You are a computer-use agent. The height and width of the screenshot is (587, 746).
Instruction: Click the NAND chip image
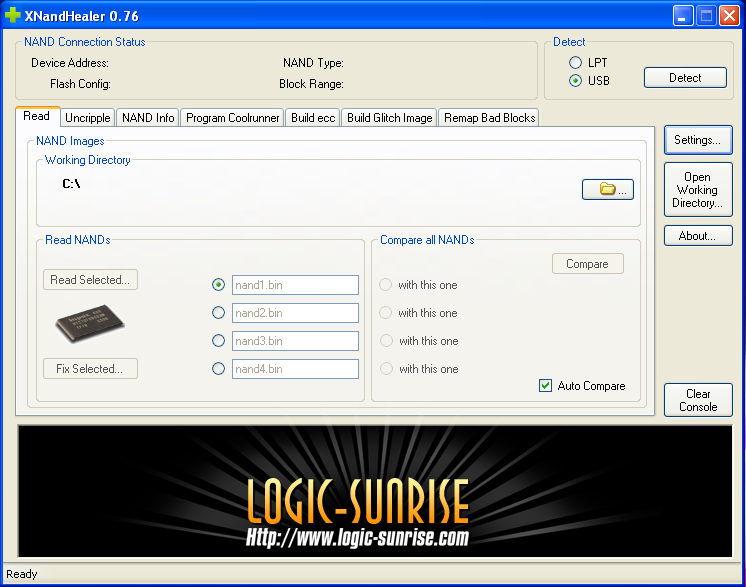[90, 323]
